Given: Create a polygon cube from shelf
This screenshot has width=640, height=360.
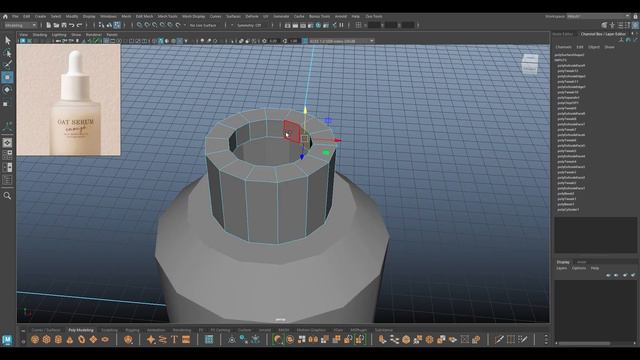Looking at the screenshot, I should click(47, 339).
